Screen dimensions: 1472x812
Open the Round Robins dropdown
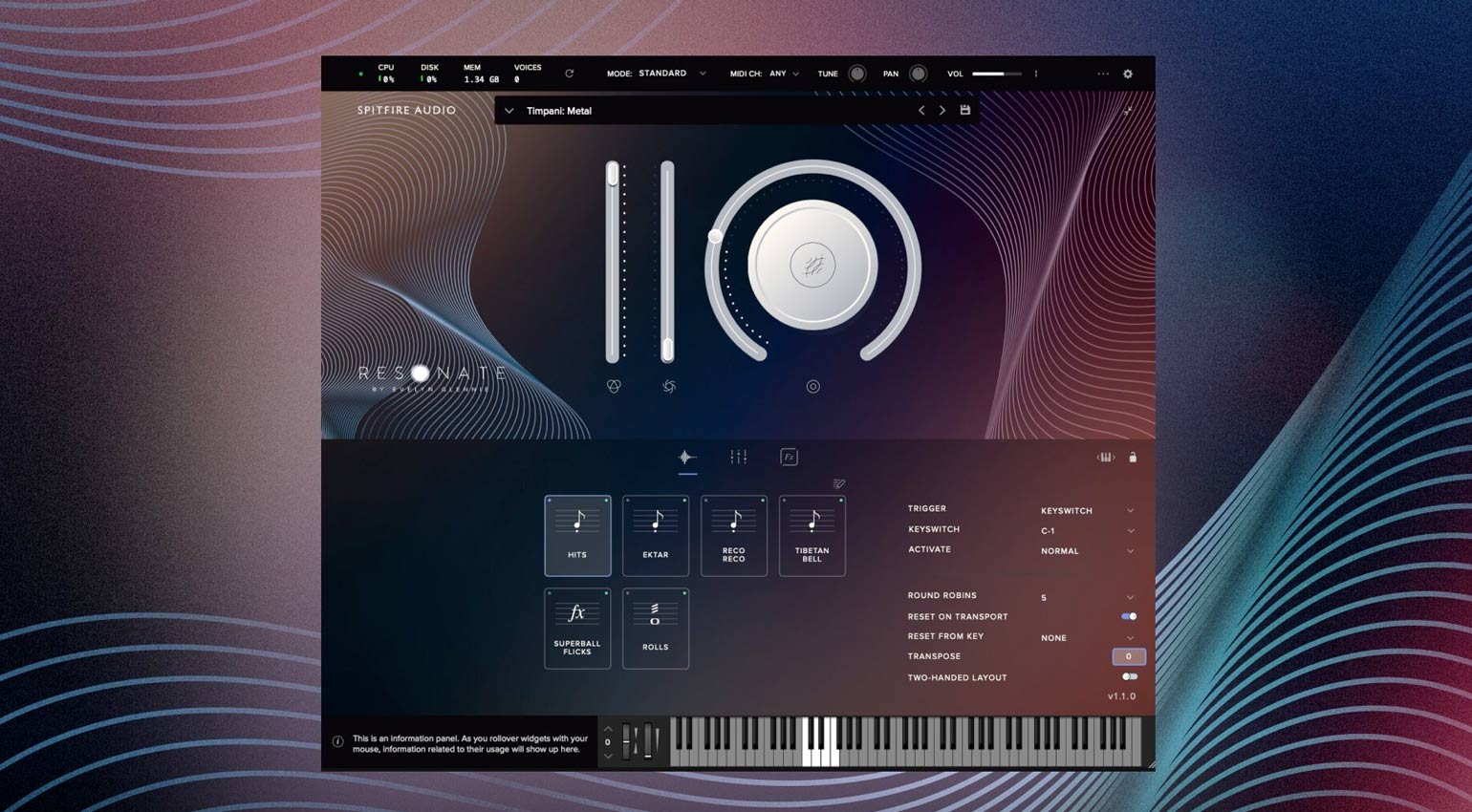pos(1088,598)
